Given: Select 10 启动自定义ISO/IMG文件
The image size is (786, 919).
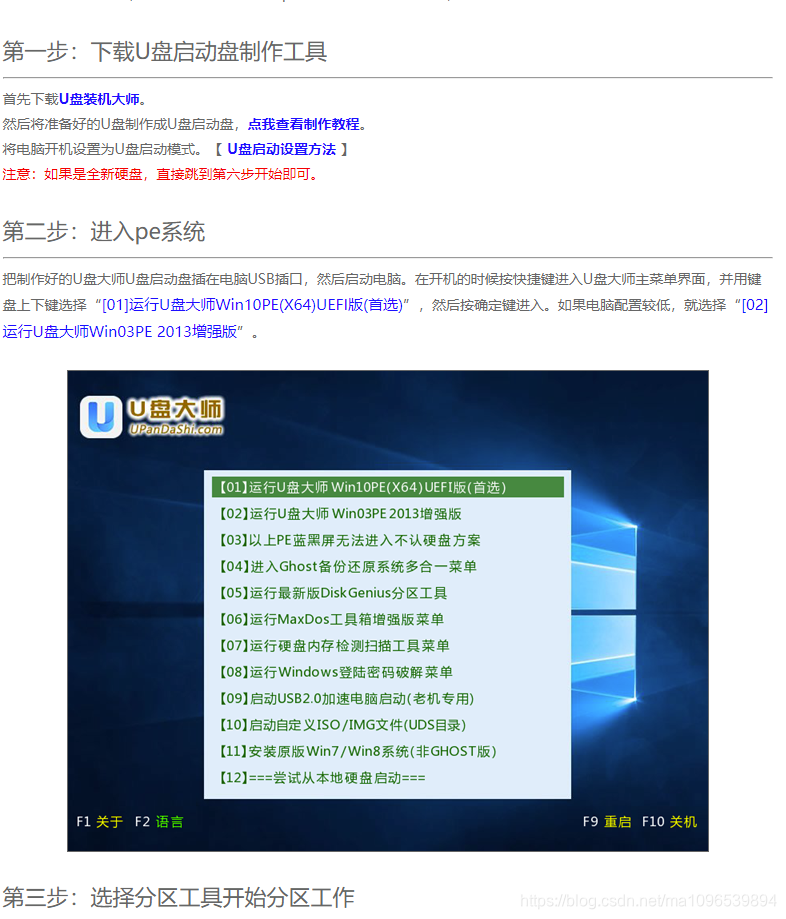Looking at the screenshot, I should click(x=342, y=725).
